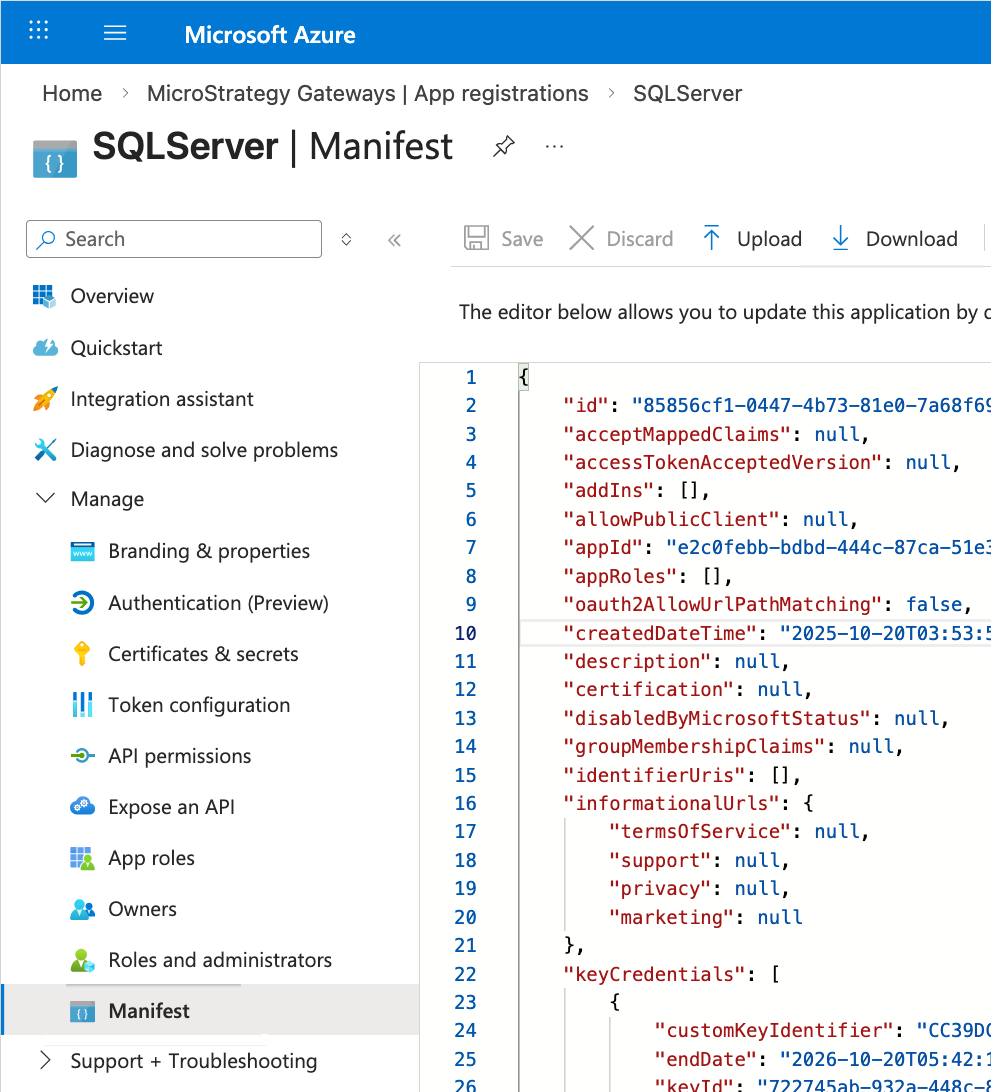Click the app launcher grid icon
Viewport: 991px width, 1092px height.
[x=39, y=31]
